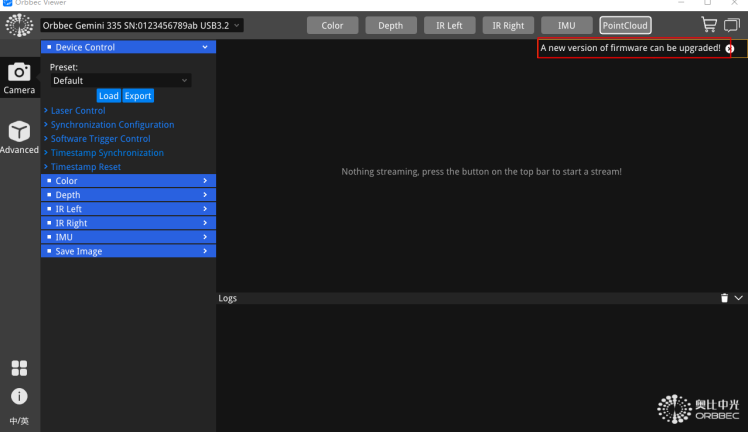The width and height of the screenshot is (748, 432).
Task: Click the Load preset button
Action: (108, 96)
